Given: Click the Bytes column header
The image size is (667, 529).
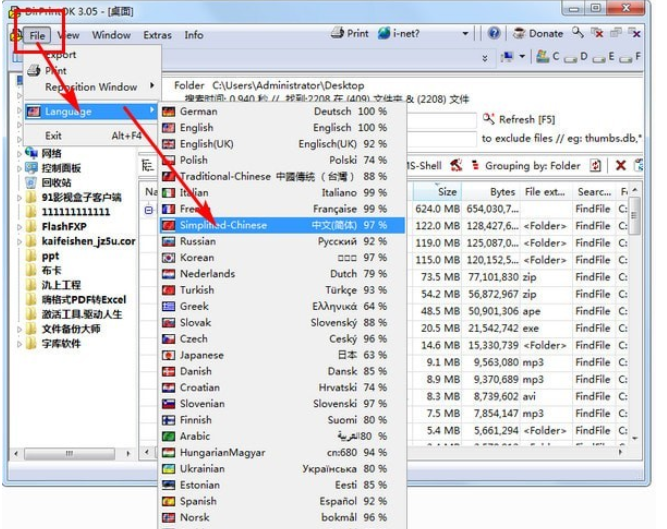Looking at the screenshot, I should (503, 191).
